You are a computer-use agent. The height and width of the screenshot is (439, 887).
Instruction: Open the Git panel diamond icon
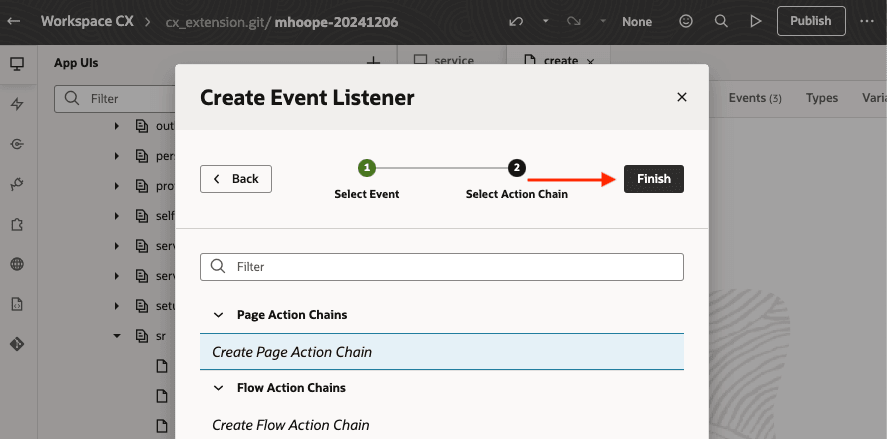point(17,344)
